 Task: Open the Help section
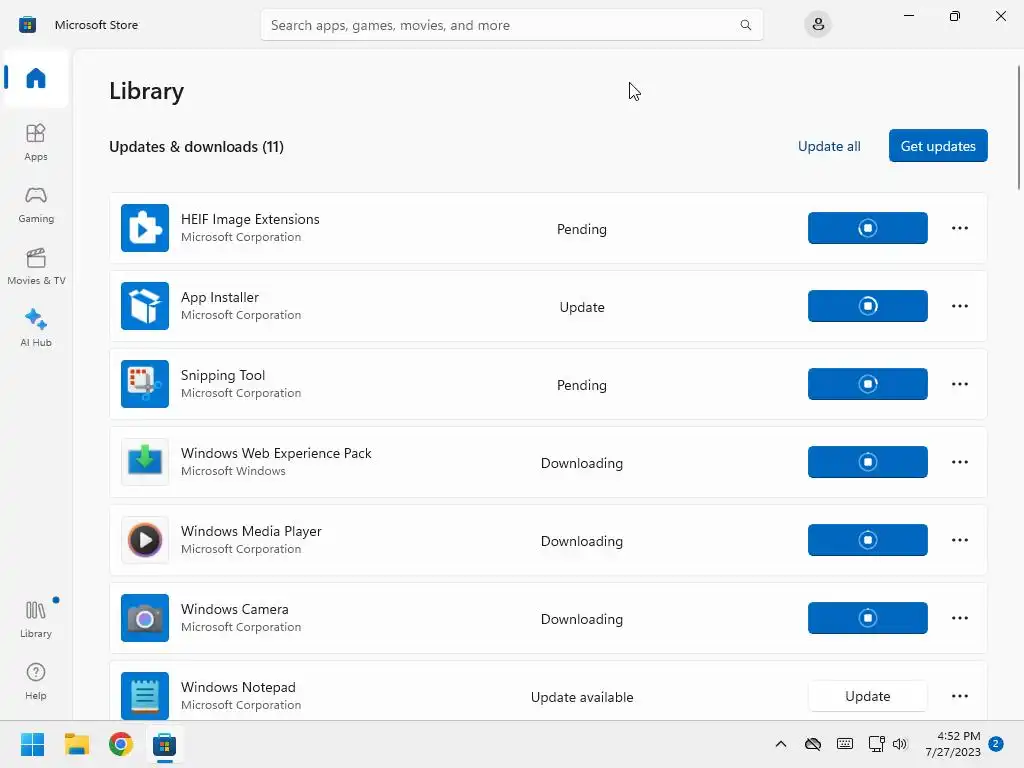[x=36, y=681]
